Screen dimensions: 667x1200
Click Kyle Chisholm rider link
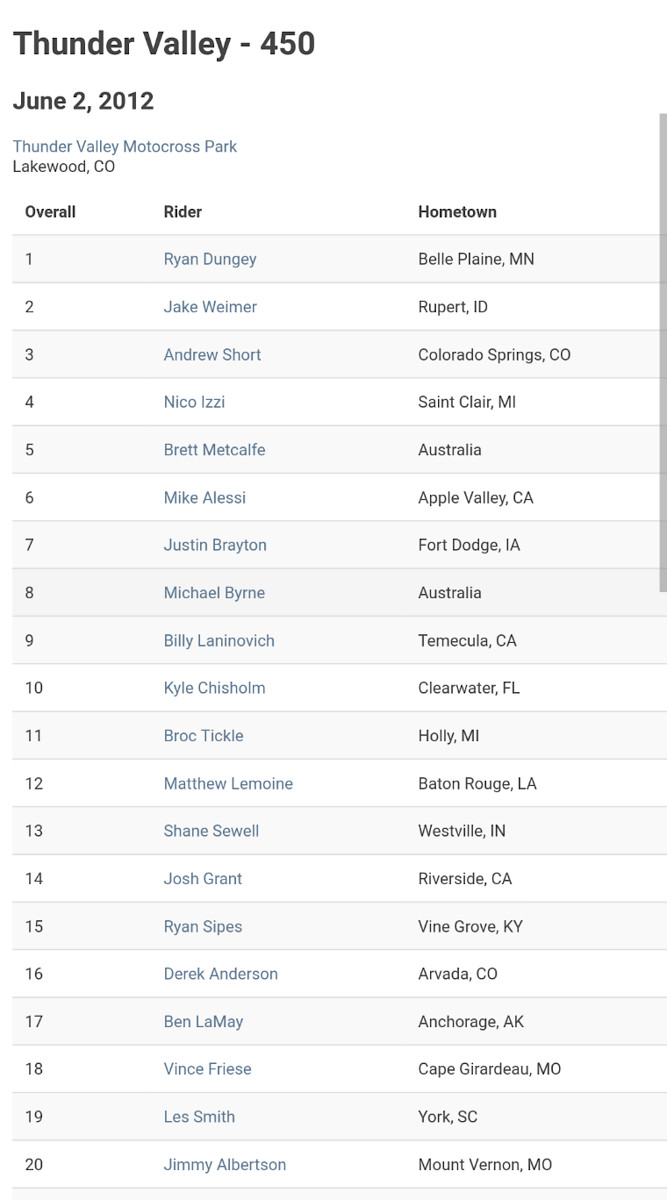(214, 688)
